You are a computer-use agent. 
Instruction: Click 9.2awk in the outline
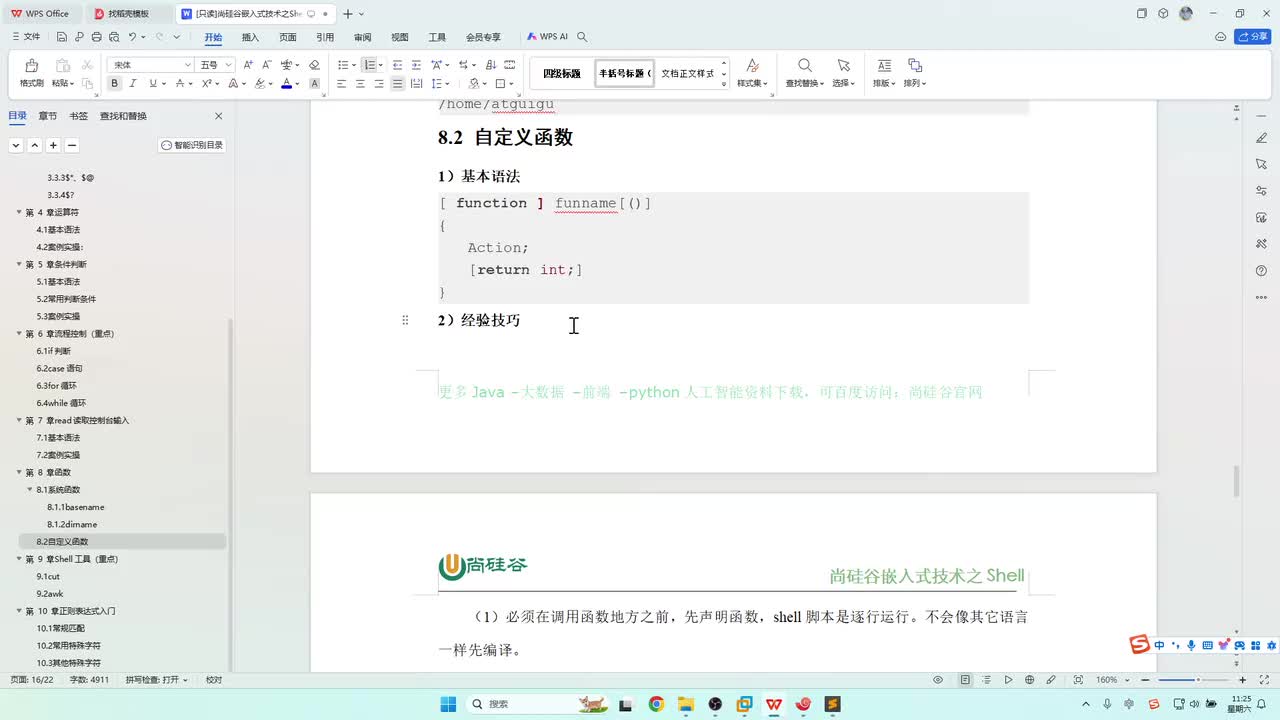(50, 594)
